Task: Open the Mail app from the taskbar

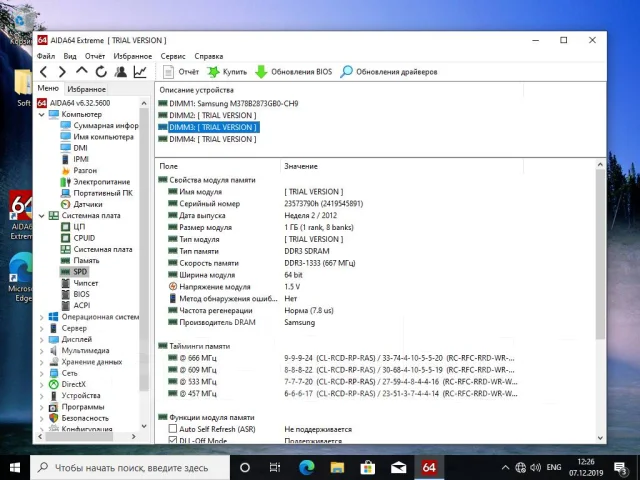Action: 398,468
